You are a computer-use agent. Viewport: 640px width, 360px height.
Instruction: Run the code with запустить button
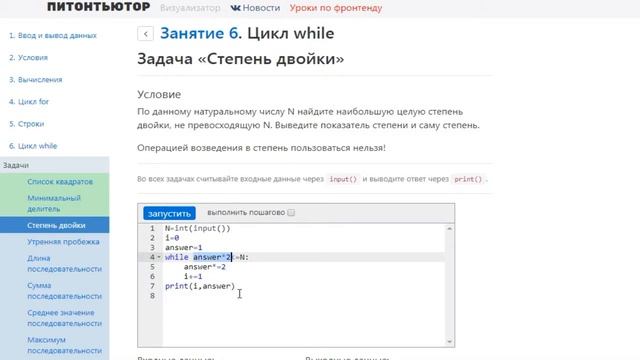coord(169,213)
